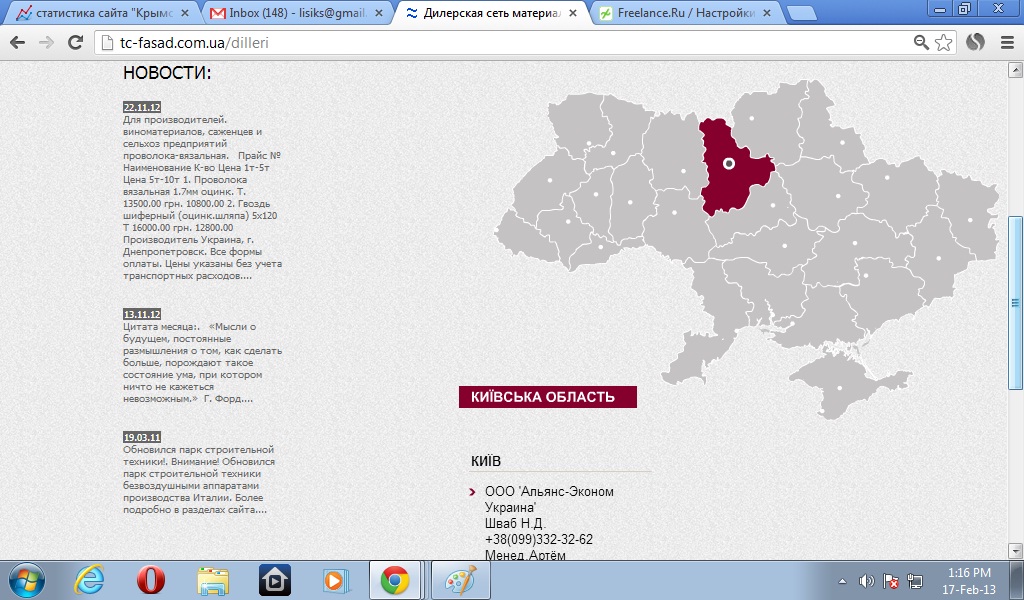
Task: Click the НОВОСТИ: heading
Action: [x=167, y=73]
